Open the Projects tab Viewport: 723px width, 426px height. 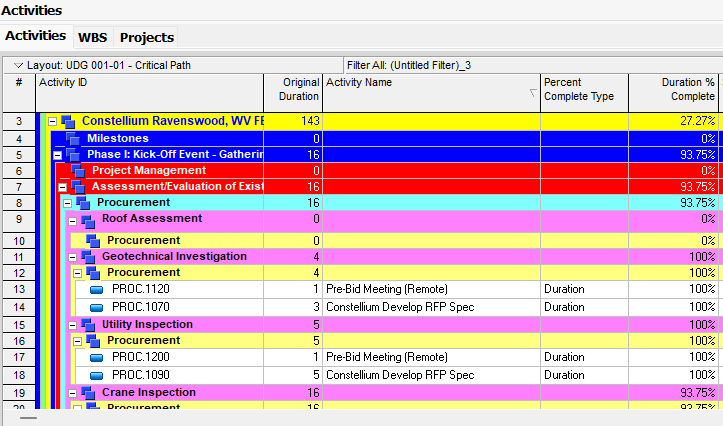147,37
